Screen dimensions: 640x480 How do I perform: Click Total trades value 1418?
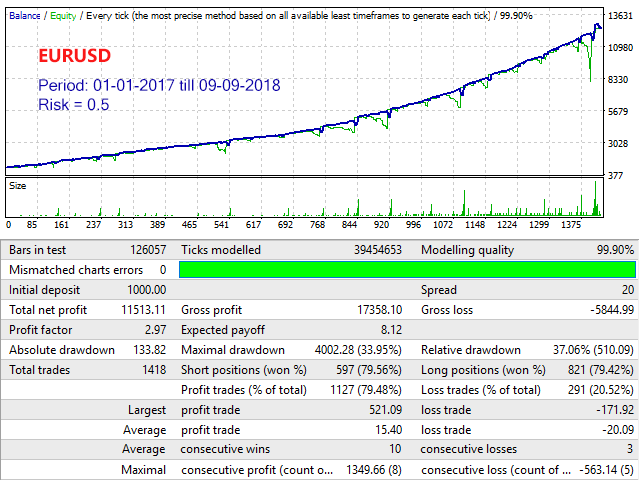tap(154, 370)
